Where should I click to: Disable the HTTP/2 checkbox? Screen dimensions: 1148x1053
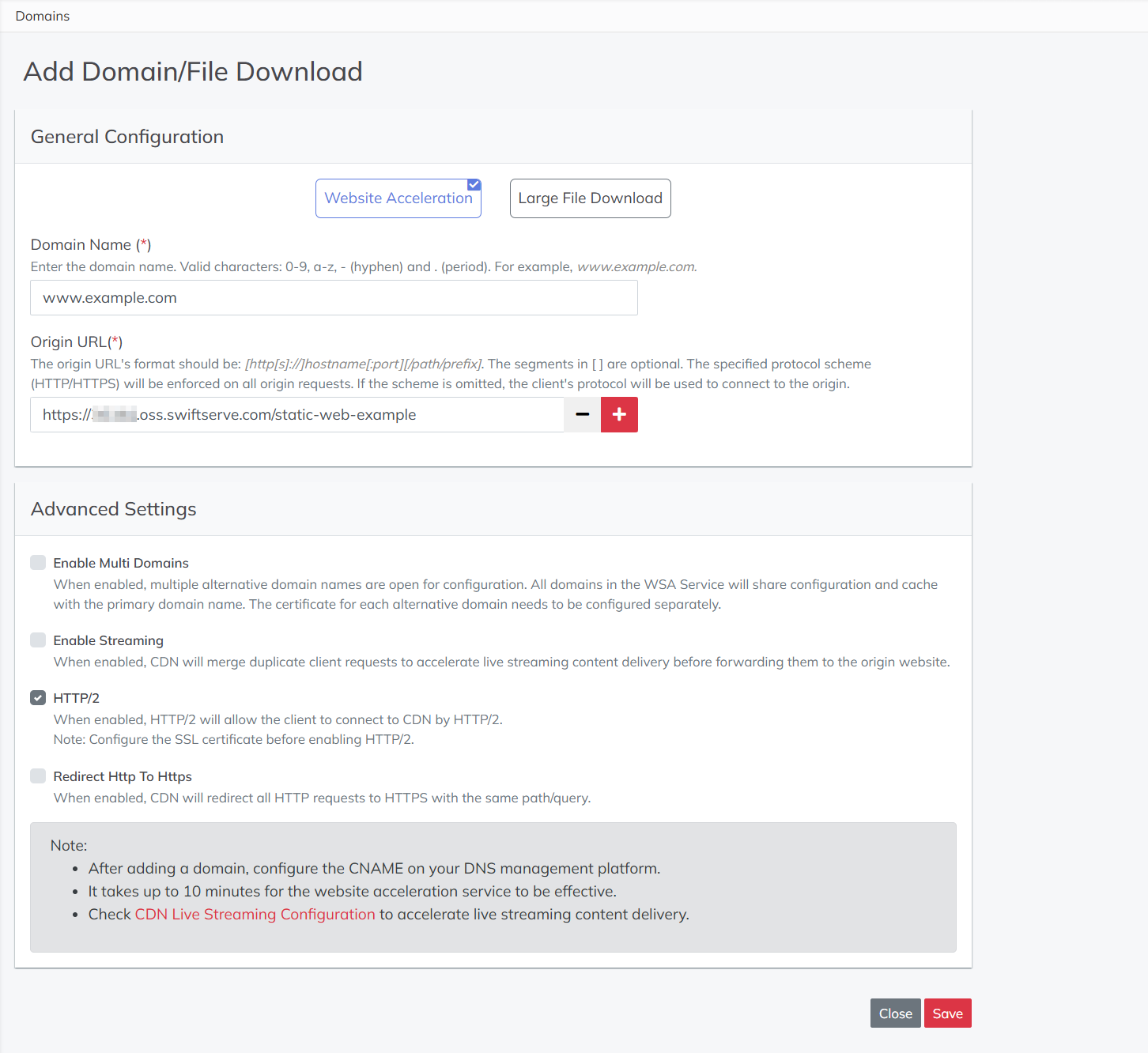click(x=38, y=697)
